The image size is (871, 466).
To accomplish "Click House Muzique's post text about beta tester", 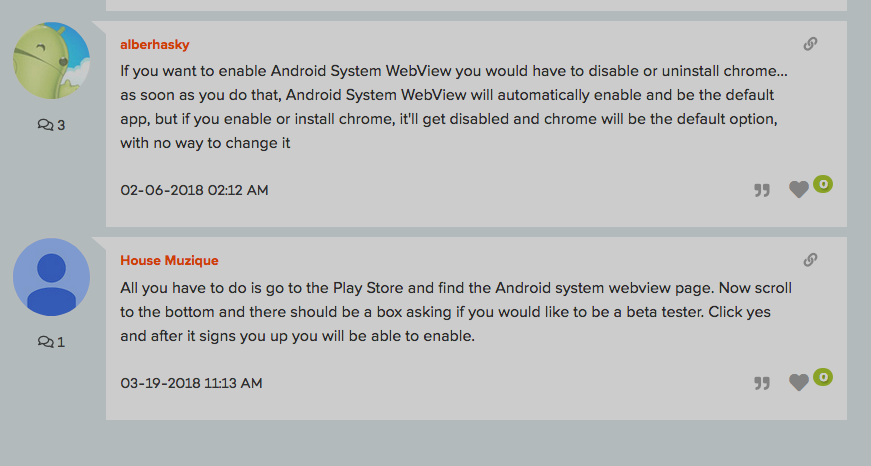I will [x=456, y=312].
